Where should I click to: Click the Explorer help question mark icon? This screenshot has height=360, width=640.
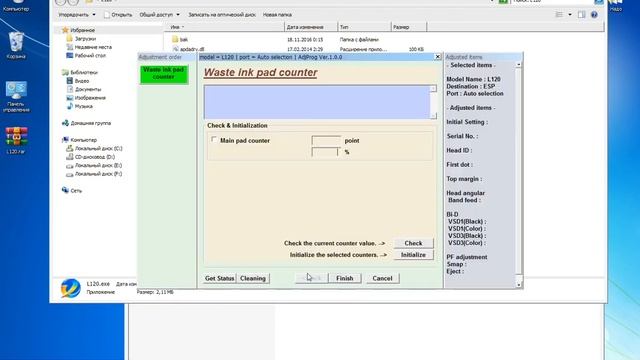click(594, 15)
